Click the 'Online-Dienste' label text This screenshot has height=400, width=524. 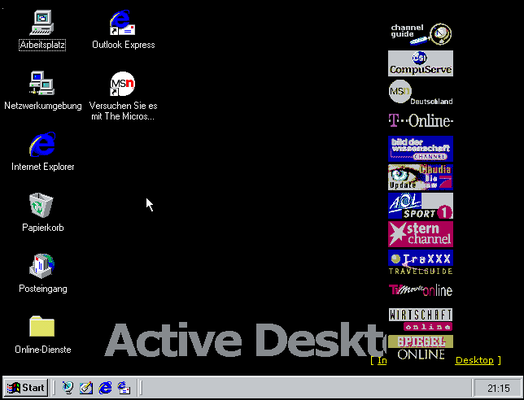coord(43,349)
